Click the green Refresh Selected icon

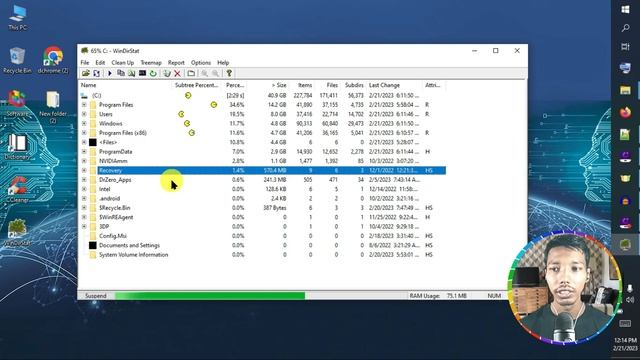pyautogui.click(x=153, y=73)
